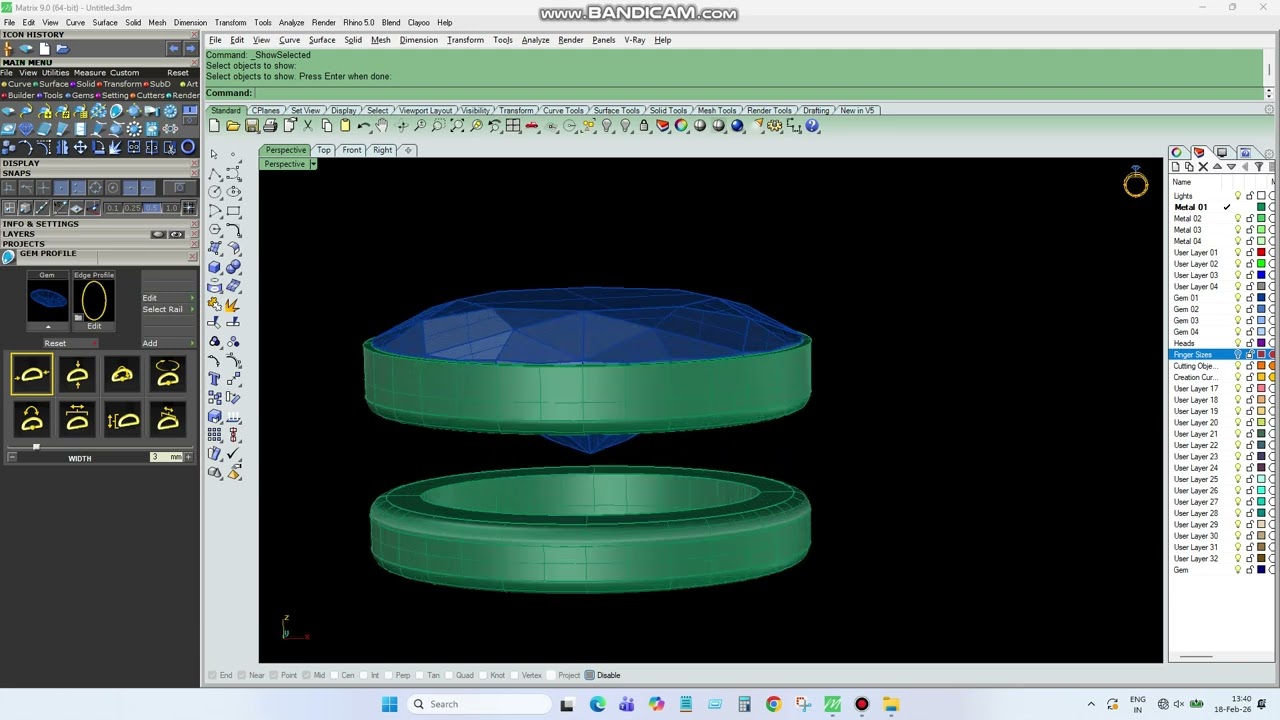Click the purple color swatch of Heads layer
1280x720 pixels.
pos(1262,343)
